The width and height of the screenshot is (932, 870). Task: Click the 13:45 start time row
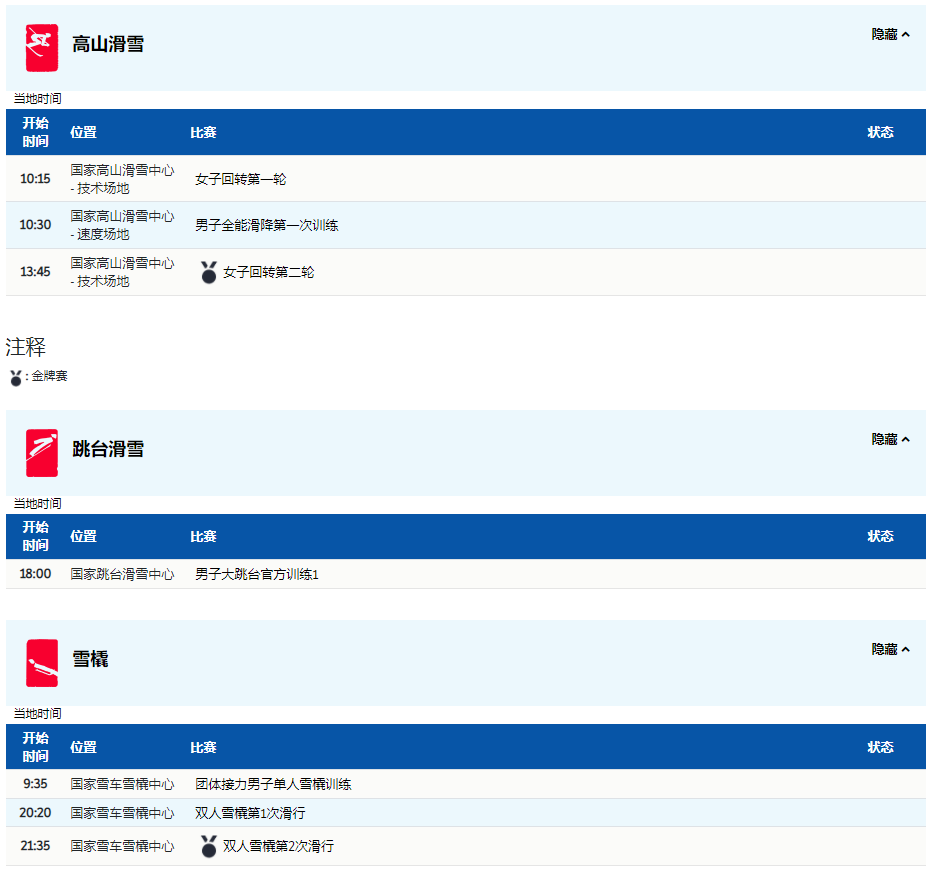tap(35, 272)
